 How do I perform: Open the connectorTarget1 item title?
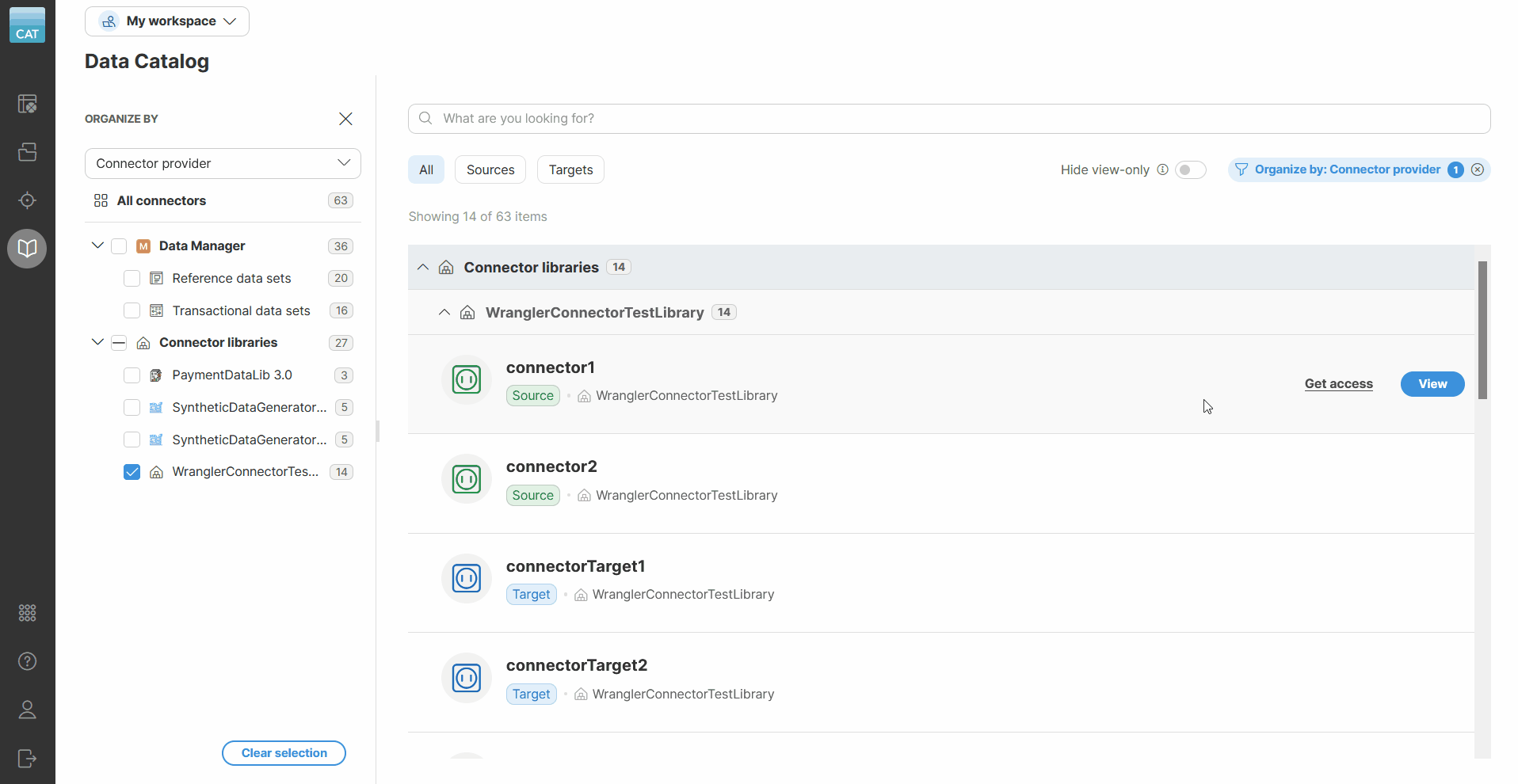click(576, 566)
